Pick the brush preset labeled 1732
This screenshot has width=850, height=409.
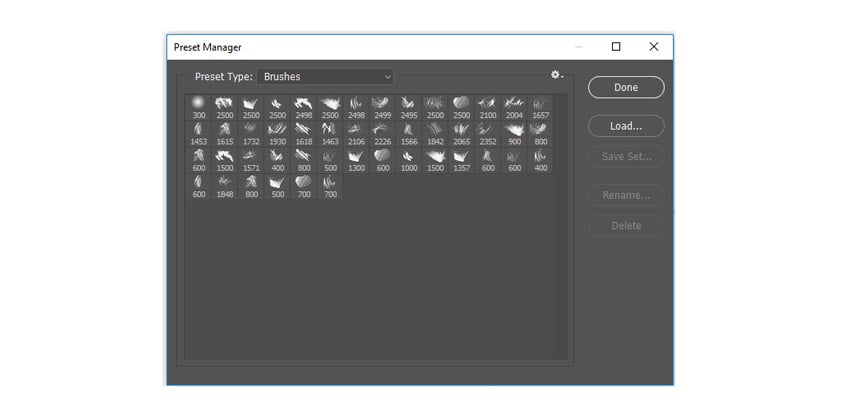click(x=252, y=134)
